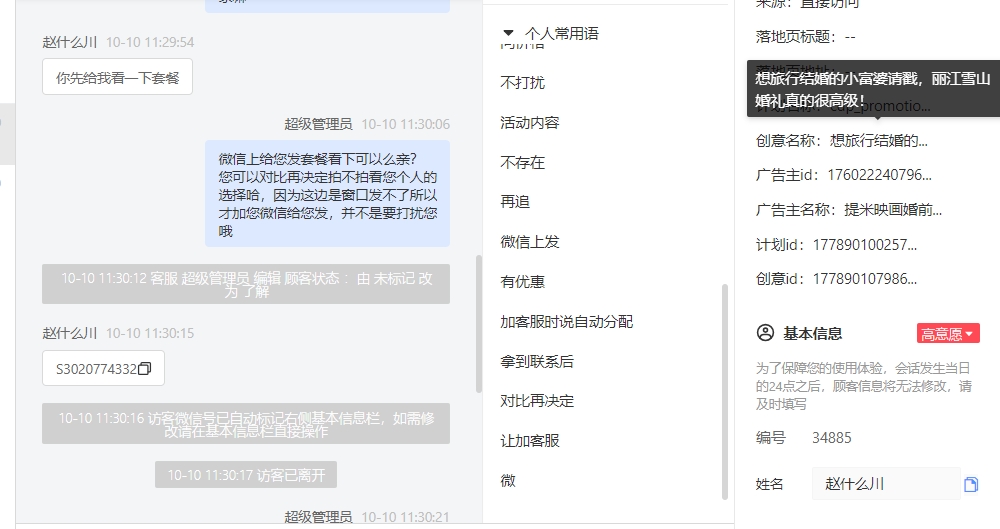Screen dimensions: 1000x529
Task: Click the 落地页标题 row
Action: point(805,36)
